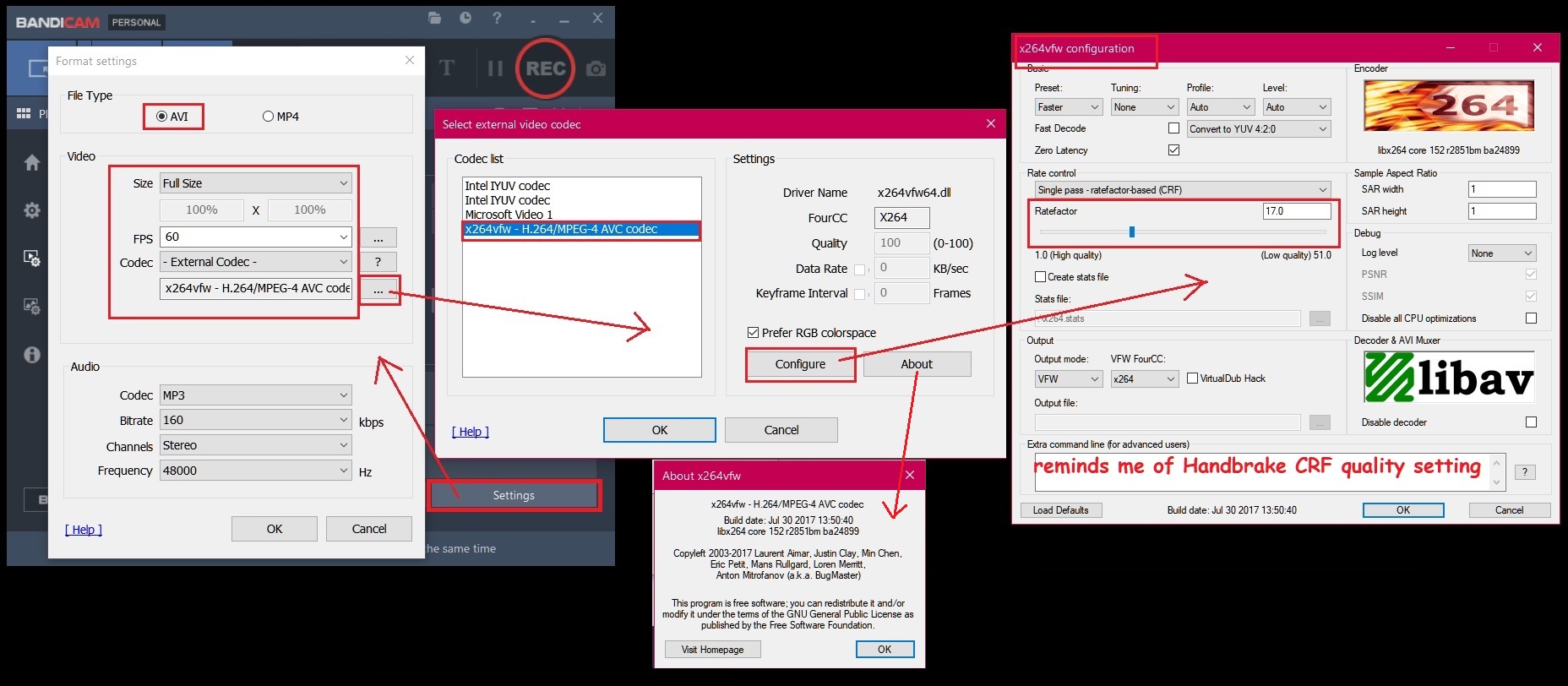Open the Frequency dropdown set to 48000
Viewport: 1568px width, 686px height.
click(256, 471)
